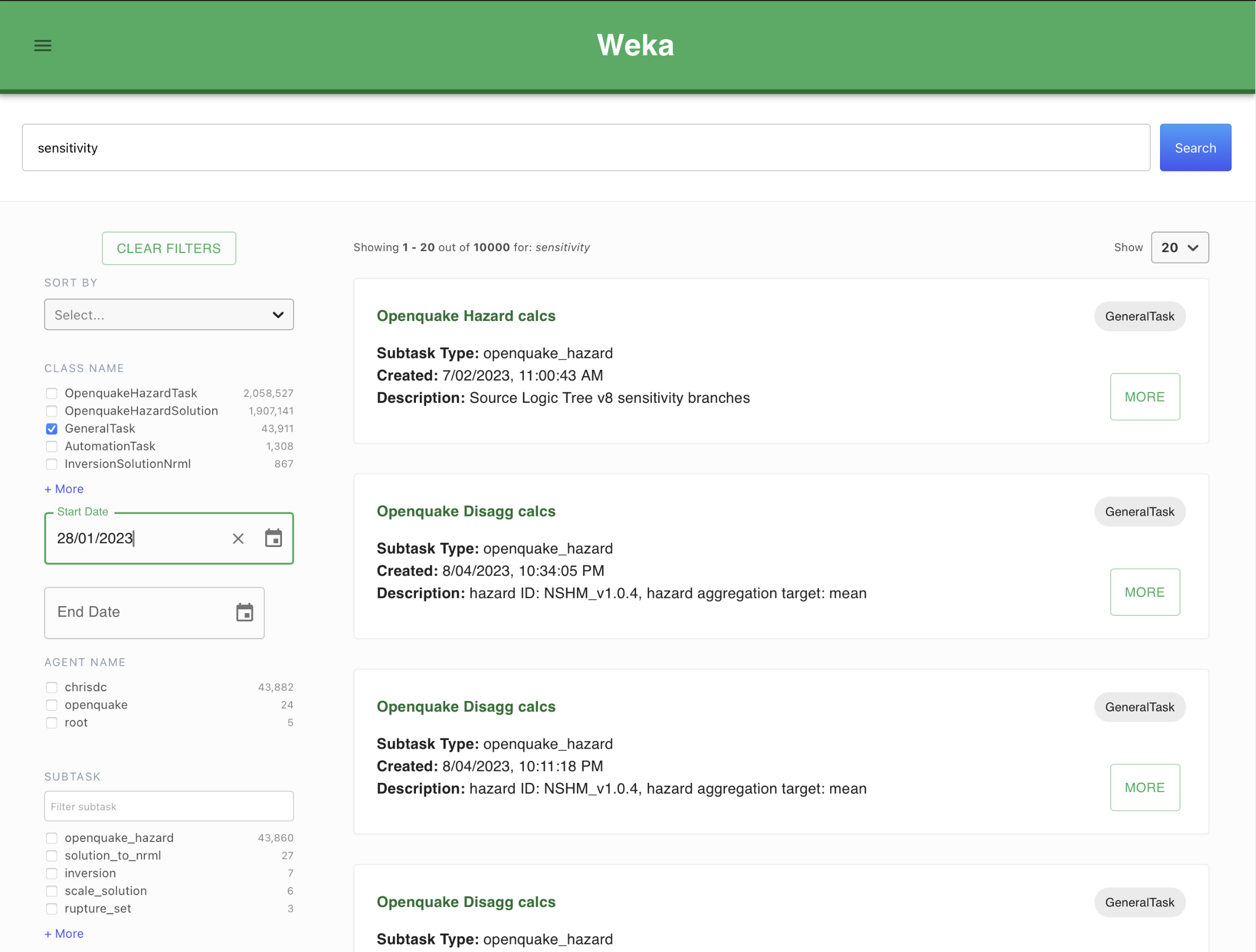
Task: Open the Show results-per-page dropdown
Action: pos(1180,248)
